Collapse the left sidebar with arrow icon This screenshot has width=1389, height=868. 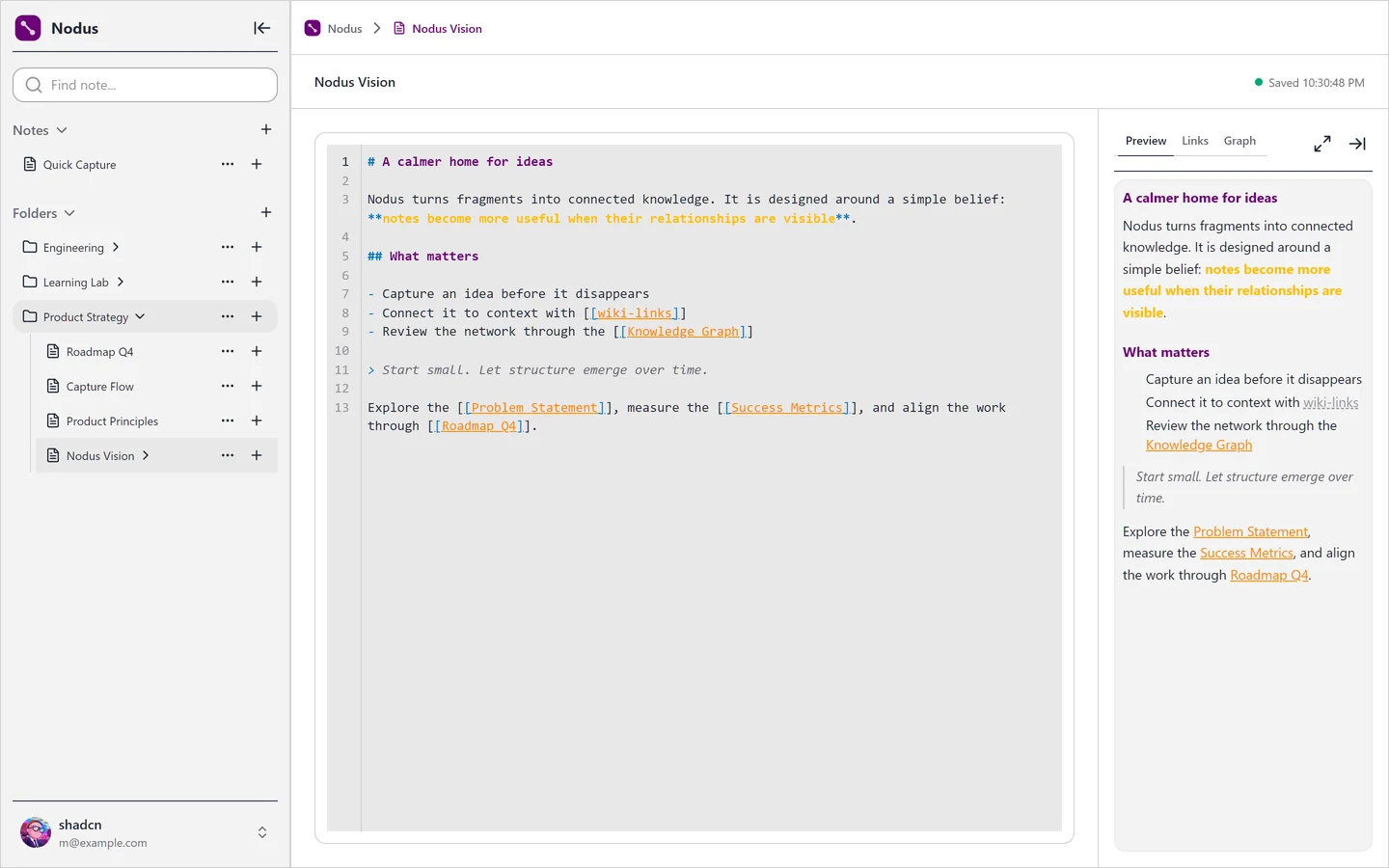tap(261, 28)
